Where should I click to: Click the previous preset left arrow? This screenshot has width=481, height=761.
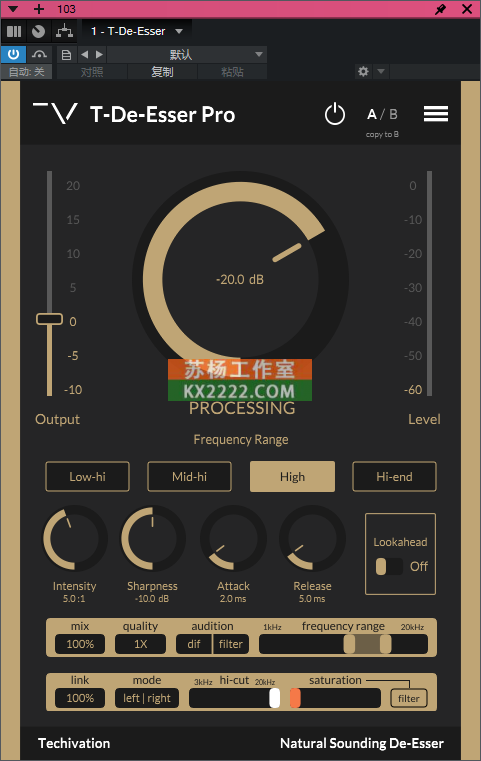click(84, 54)
